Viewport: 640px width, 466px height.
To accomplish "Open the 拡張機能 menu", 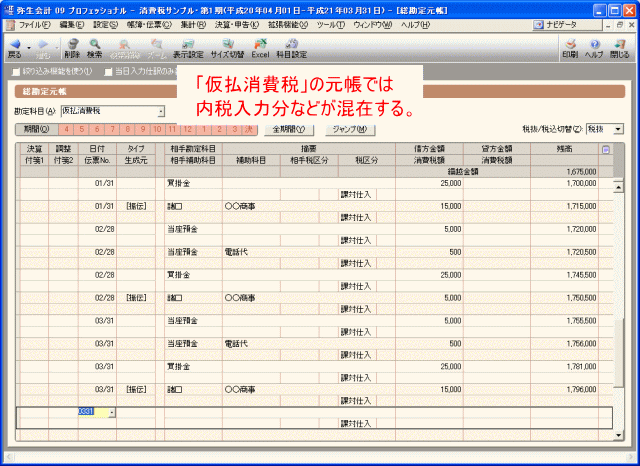I will [288, 25].
